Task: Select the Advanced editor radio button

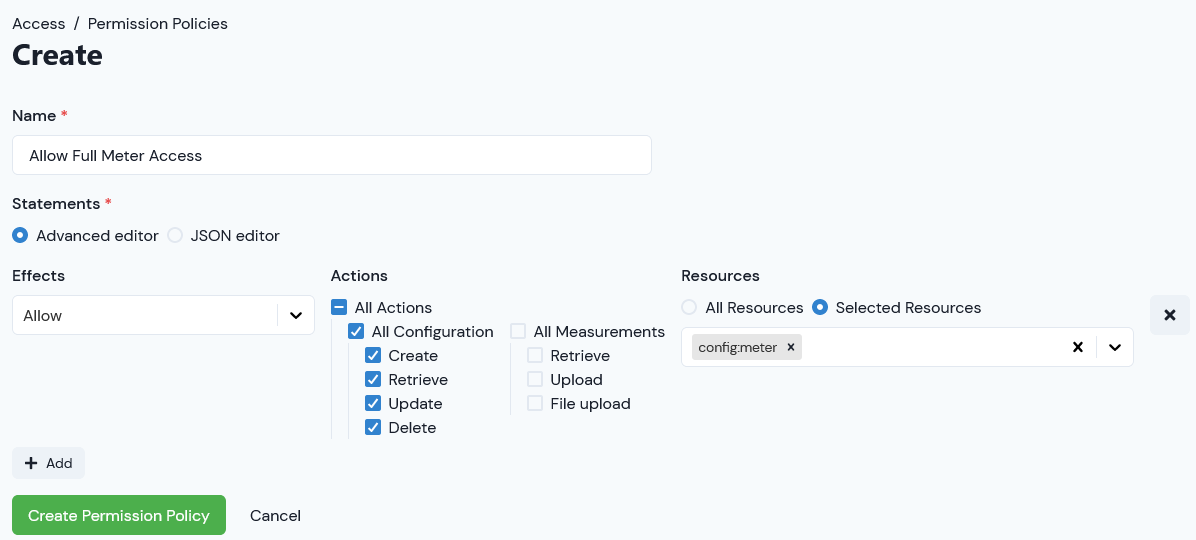Action: (x=21, y=236)
